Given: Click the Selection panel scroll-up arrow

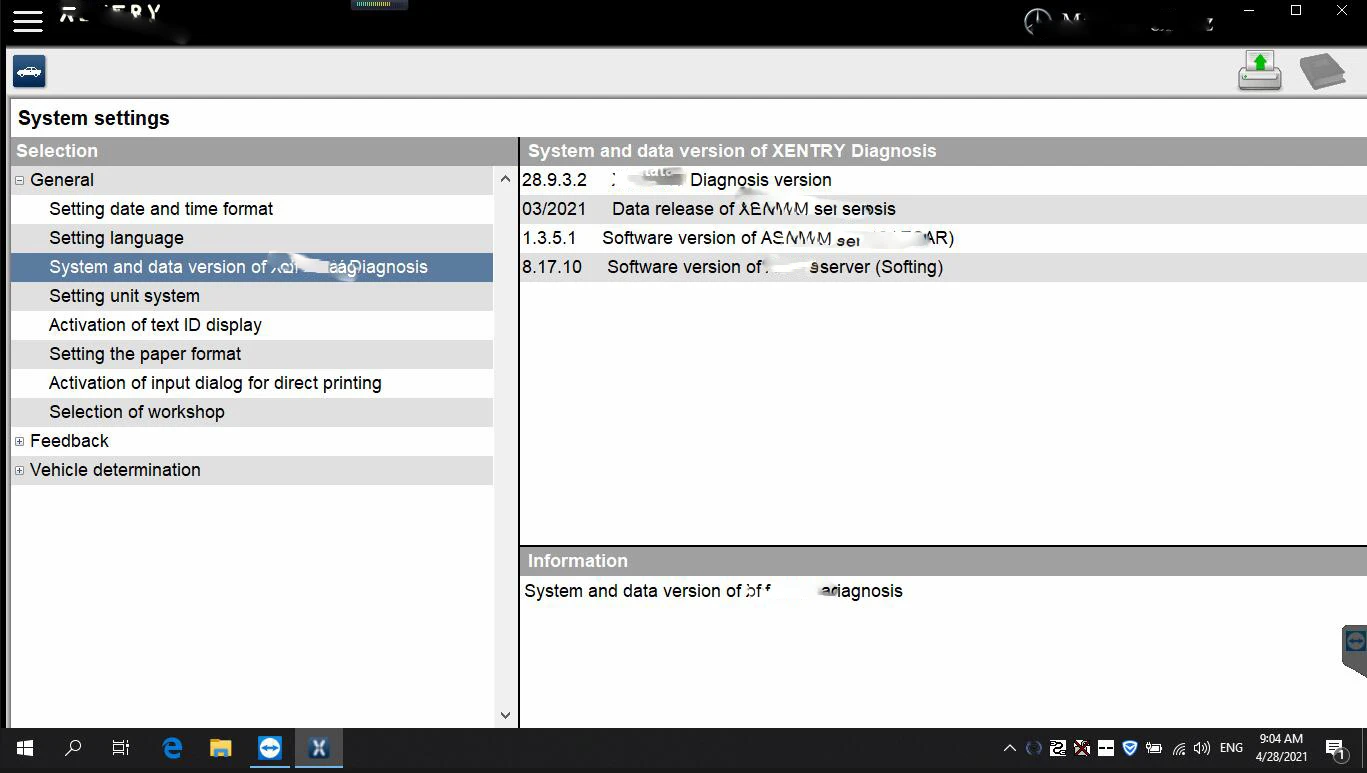Looking at the screenshot, I should 505,180.
